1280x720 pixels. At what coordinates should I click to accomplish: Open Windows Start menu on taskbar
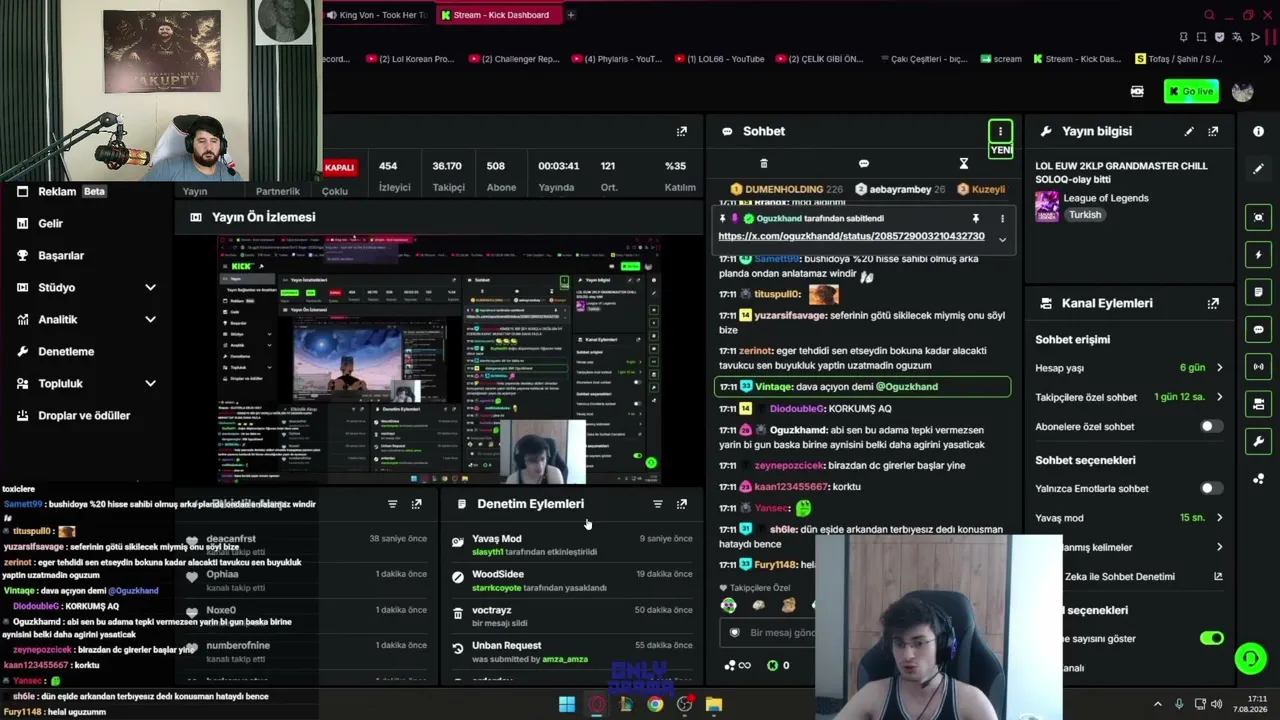[567, 704]
